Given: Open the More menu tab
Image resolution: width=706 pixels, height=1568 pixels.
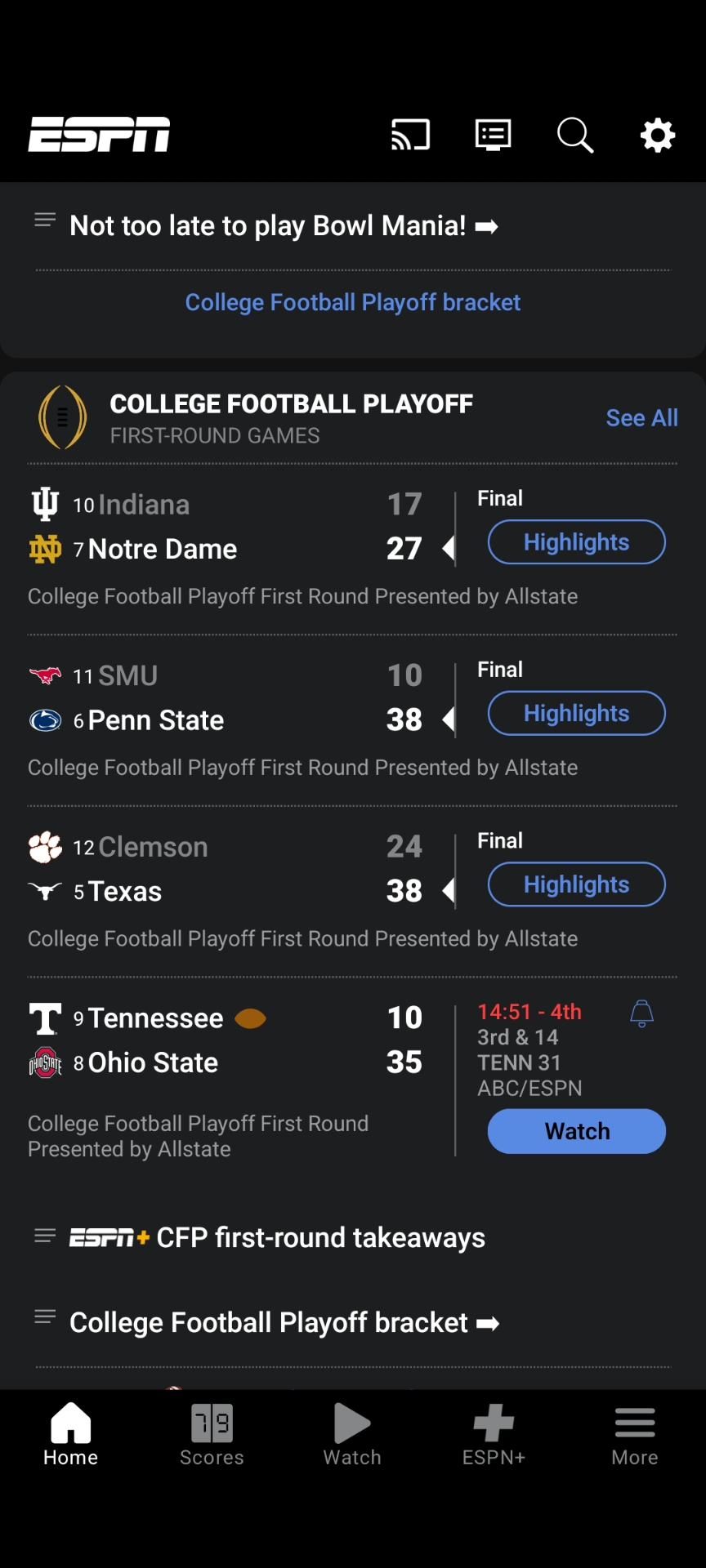Looking at the screenshot, I should point(635,1435).
